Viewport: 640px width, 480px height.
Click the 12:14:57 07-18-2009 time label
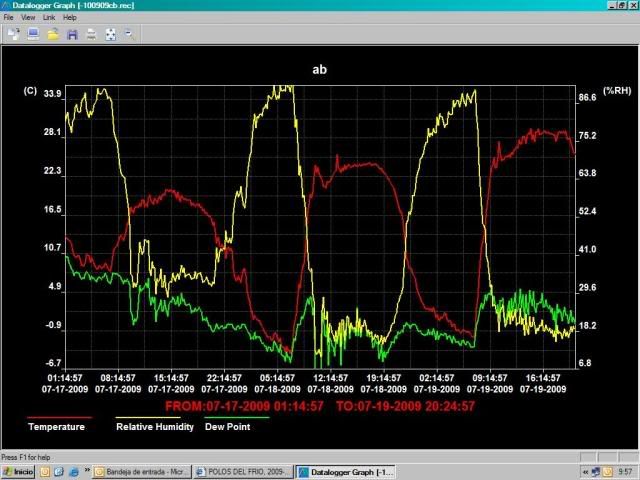pos(330,384)
